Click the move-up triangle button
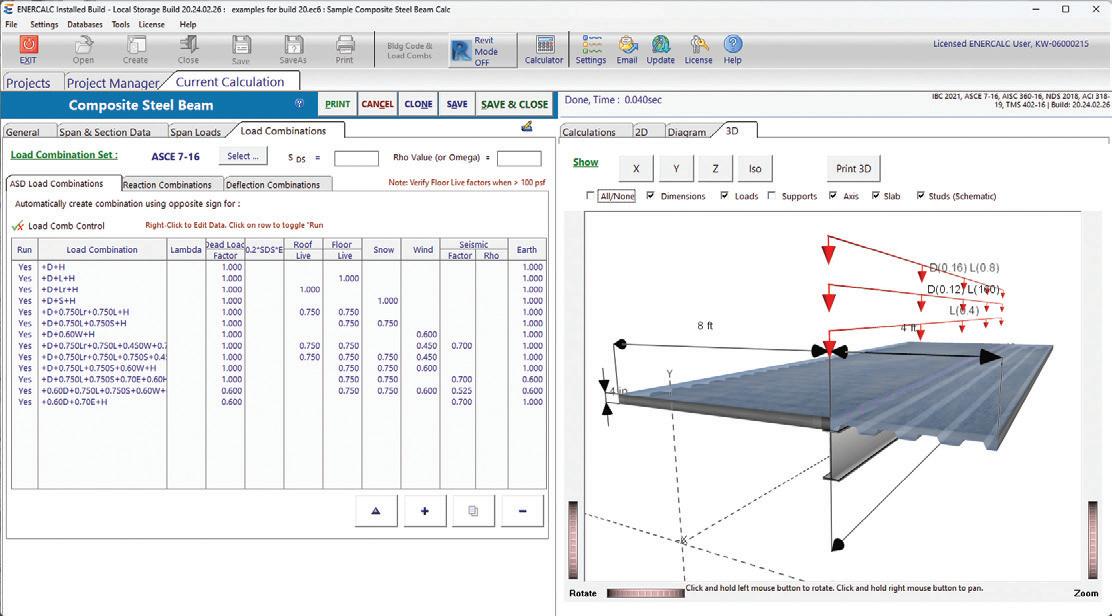The image size is (1112, 616). pyautogui.click(x=376, y=510)
